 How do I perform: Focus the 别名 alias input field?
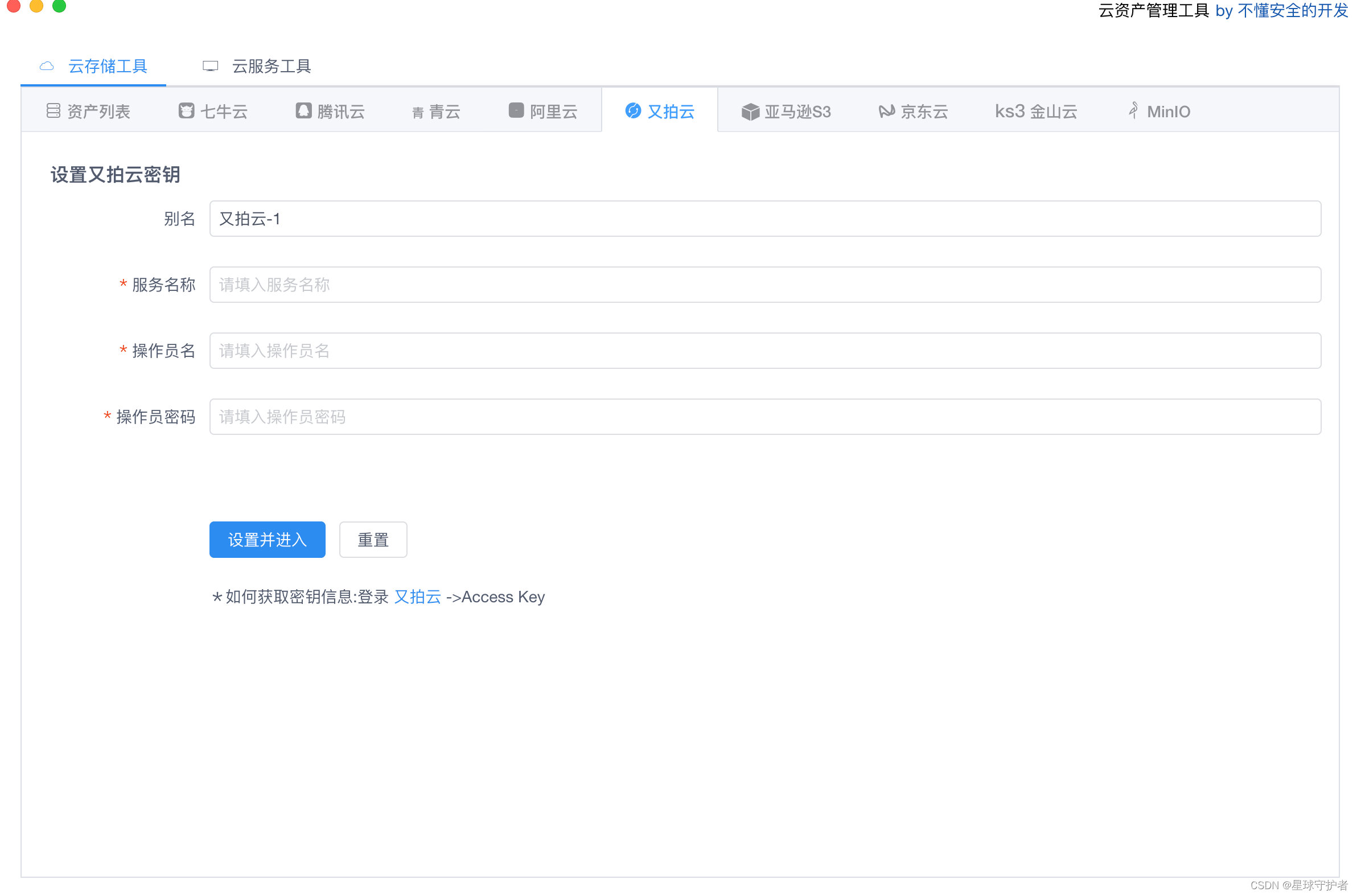[x=764, y=218]
